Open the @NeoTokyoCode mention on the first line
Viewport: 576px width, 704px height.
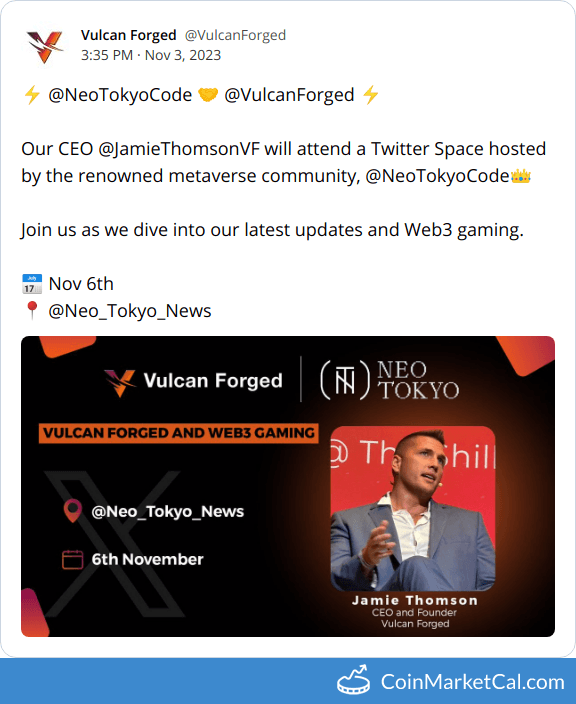pyautogui.click(x=120, y=95)
